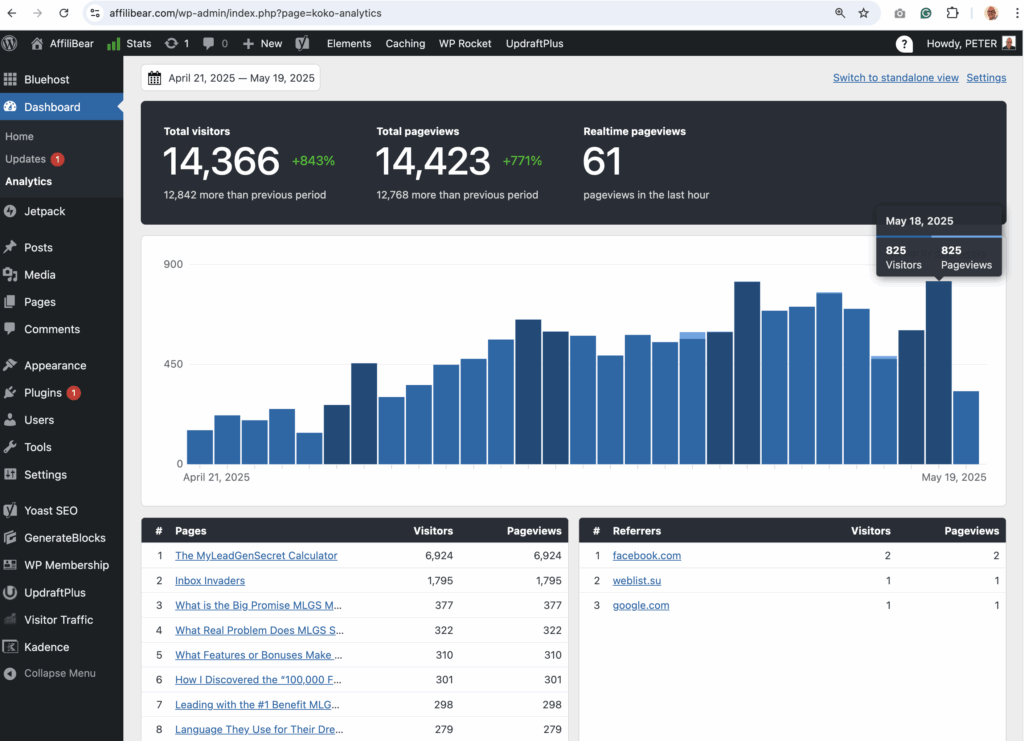Open WP Membership in the sidebar
This screenshot has width=1024, height=741.
61,565
